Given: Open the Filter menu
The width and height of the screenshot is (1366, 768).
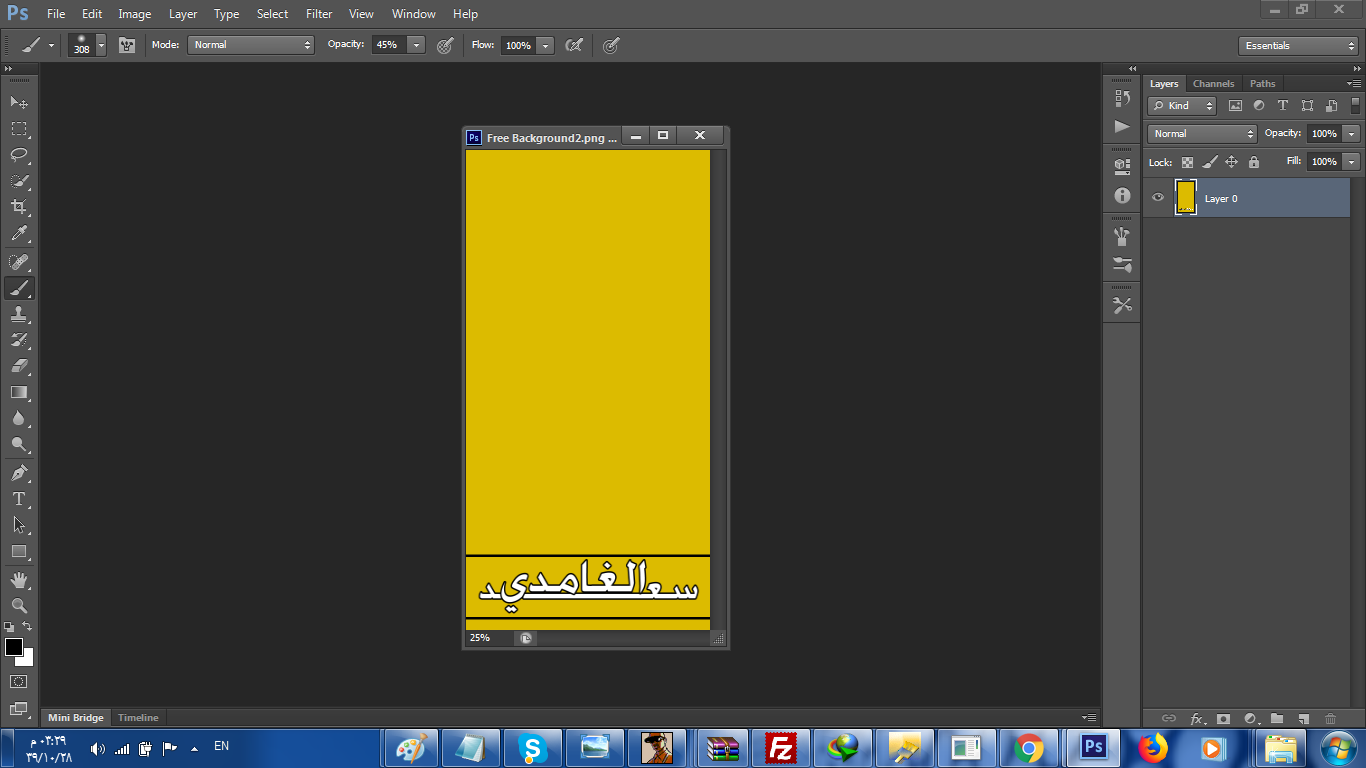Looking at the screenshot, I should pyautogui.click(x=319, y=14).
